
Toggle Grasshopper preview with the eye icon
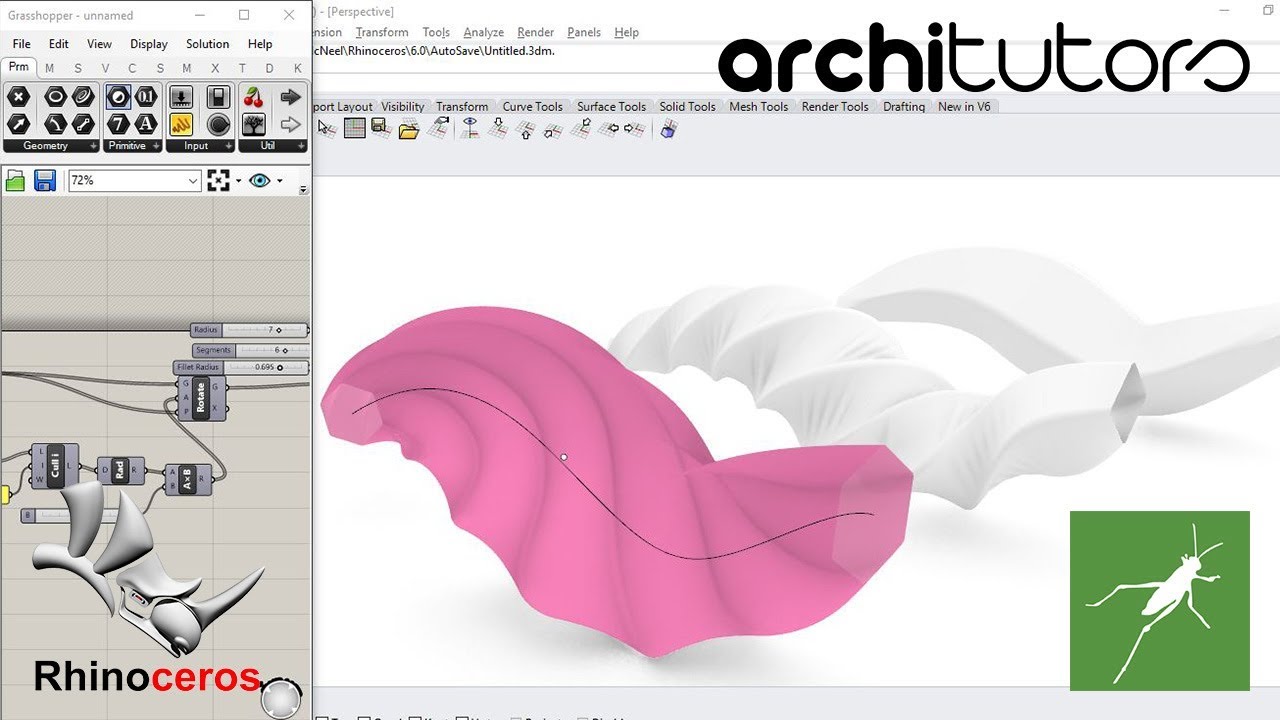260,181
